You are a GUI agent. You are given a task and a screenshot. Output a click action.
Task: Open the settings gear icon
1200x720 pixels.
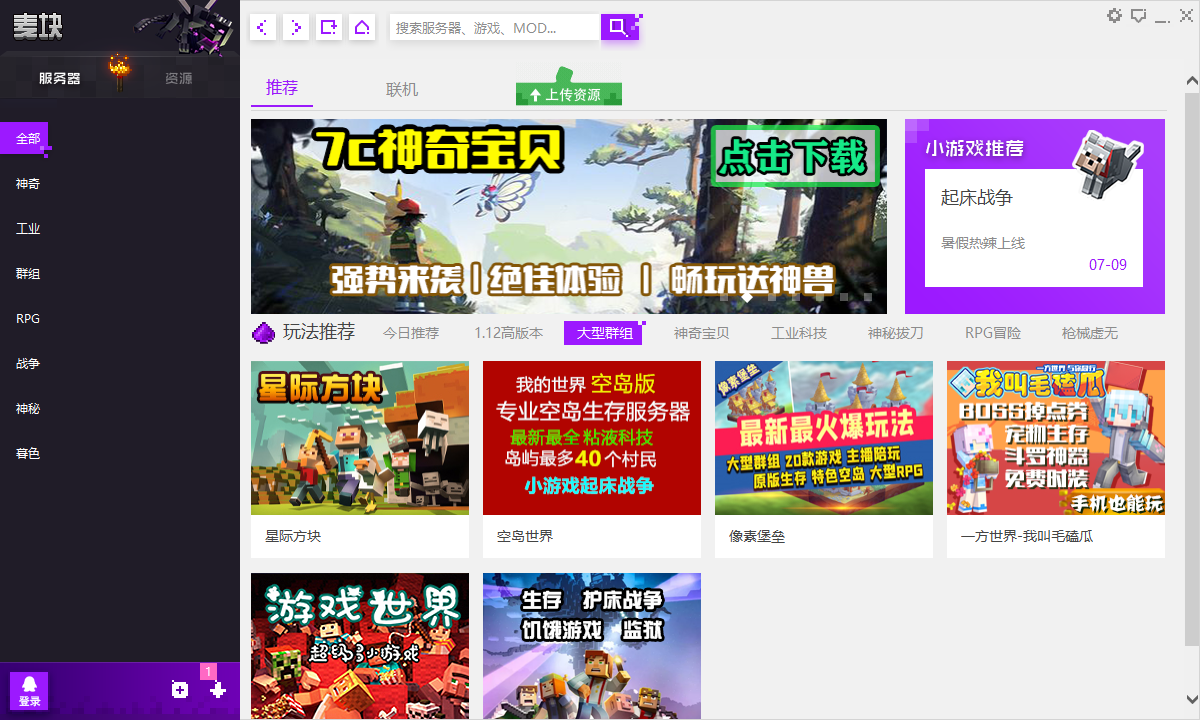click(x=1115, y=15)
